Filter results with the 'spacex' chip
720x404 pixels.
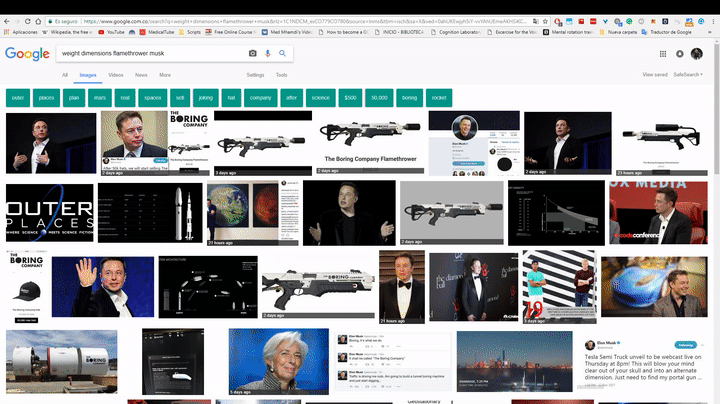point(152,98)
